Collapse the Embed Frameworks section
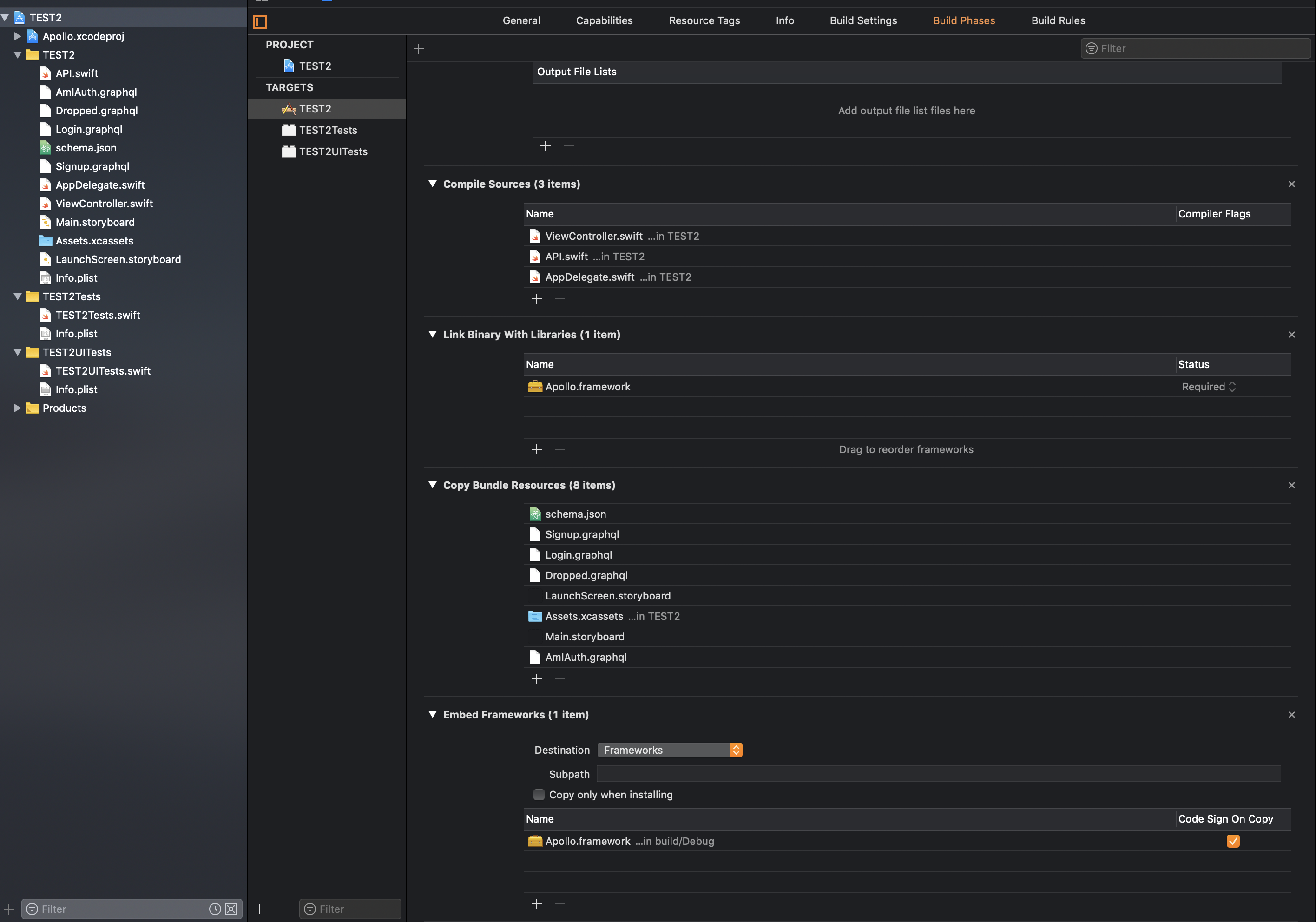This screenshot has width=1316, height=922. [x=433, y=714]
